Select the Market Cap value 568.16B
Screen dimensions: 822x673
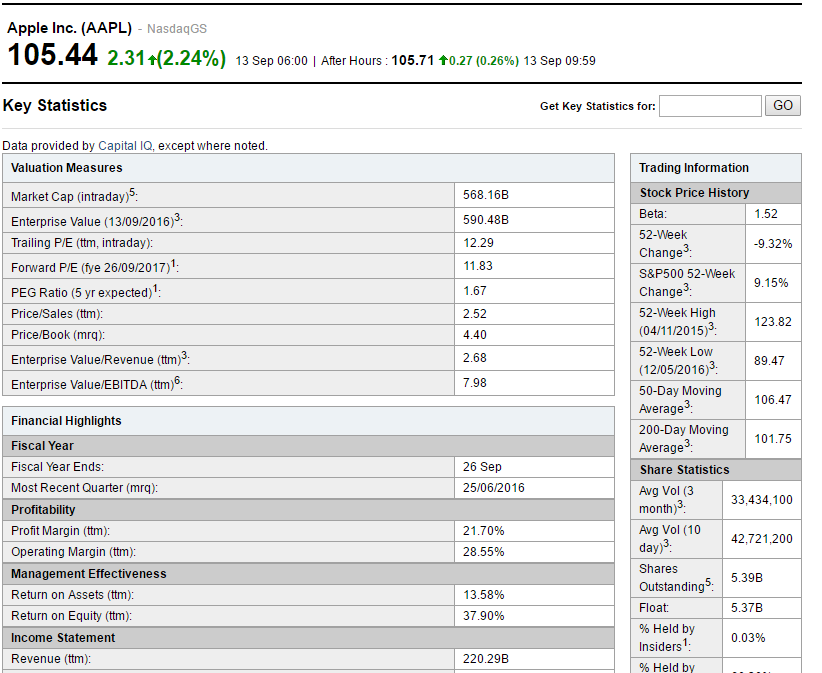pyautogui.click(x=485, y=195)
